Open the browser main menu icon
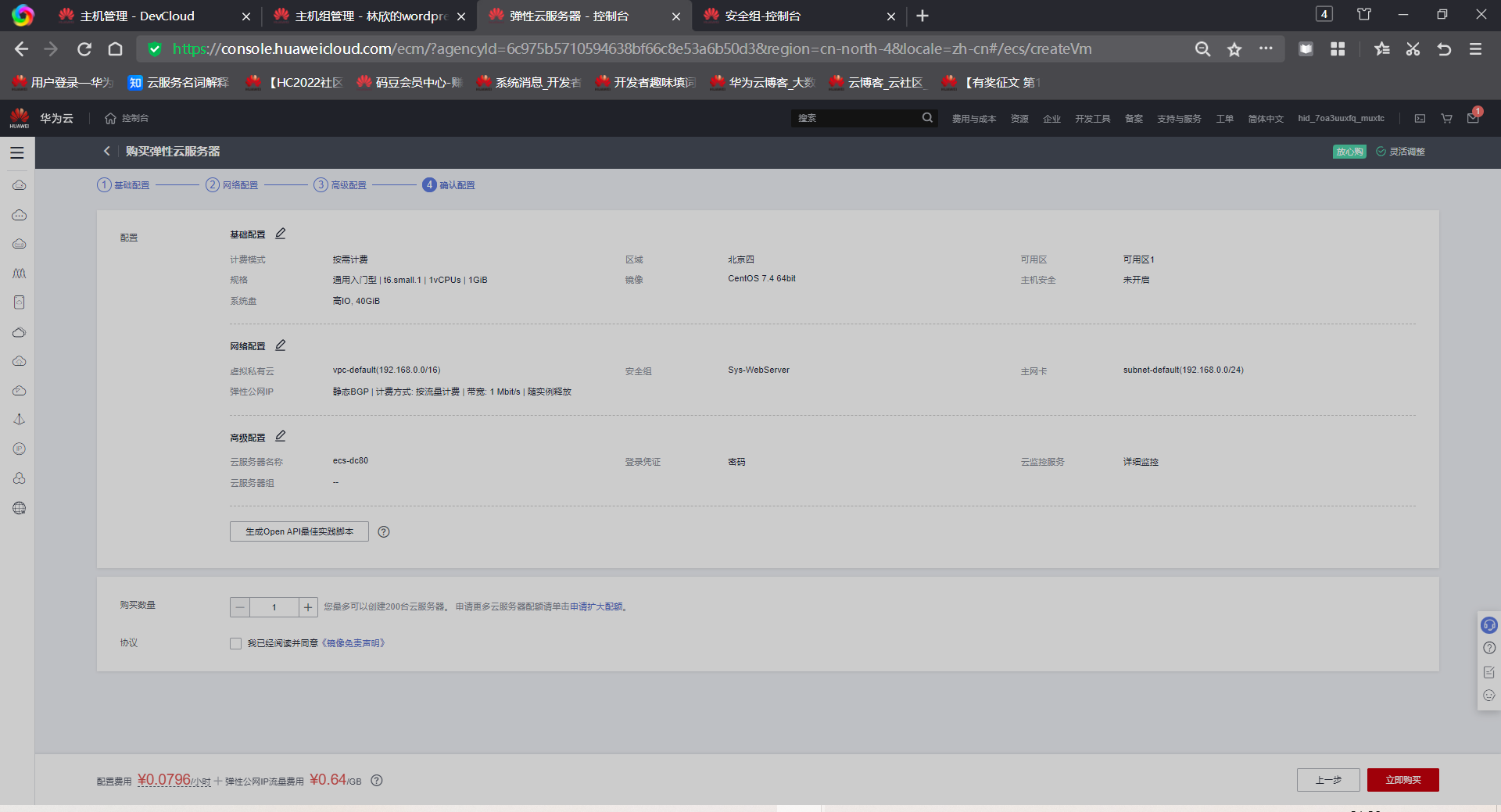Screen dimensions: 1501x812 pos(1476,49)
